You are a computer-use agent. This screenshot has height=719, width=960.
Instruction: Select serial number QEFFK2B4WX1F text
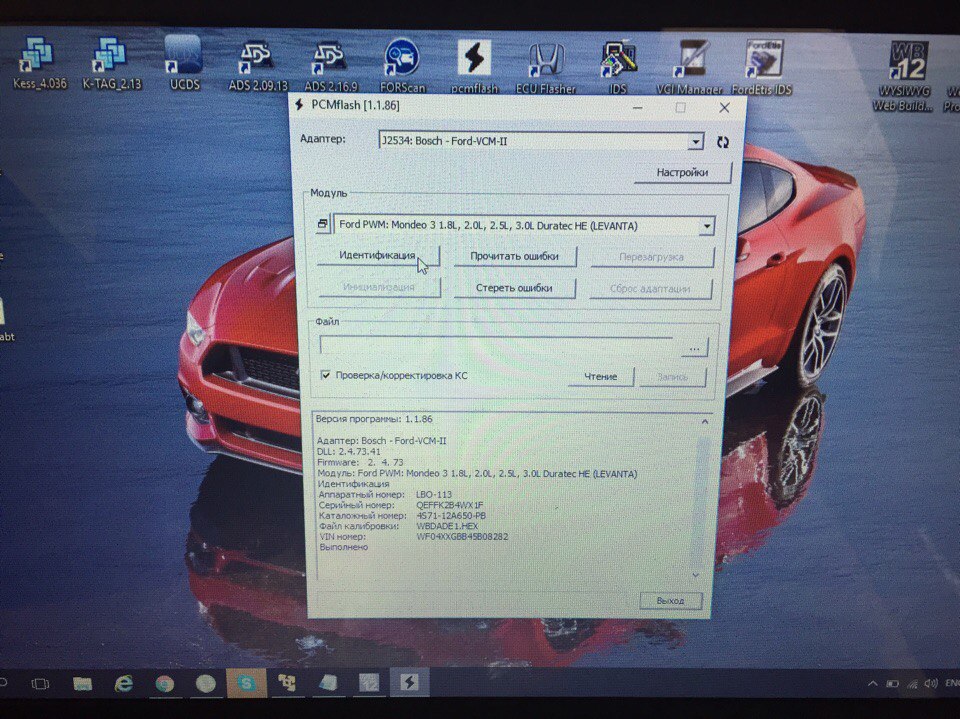pyautogui.click(x=449, y=505)
